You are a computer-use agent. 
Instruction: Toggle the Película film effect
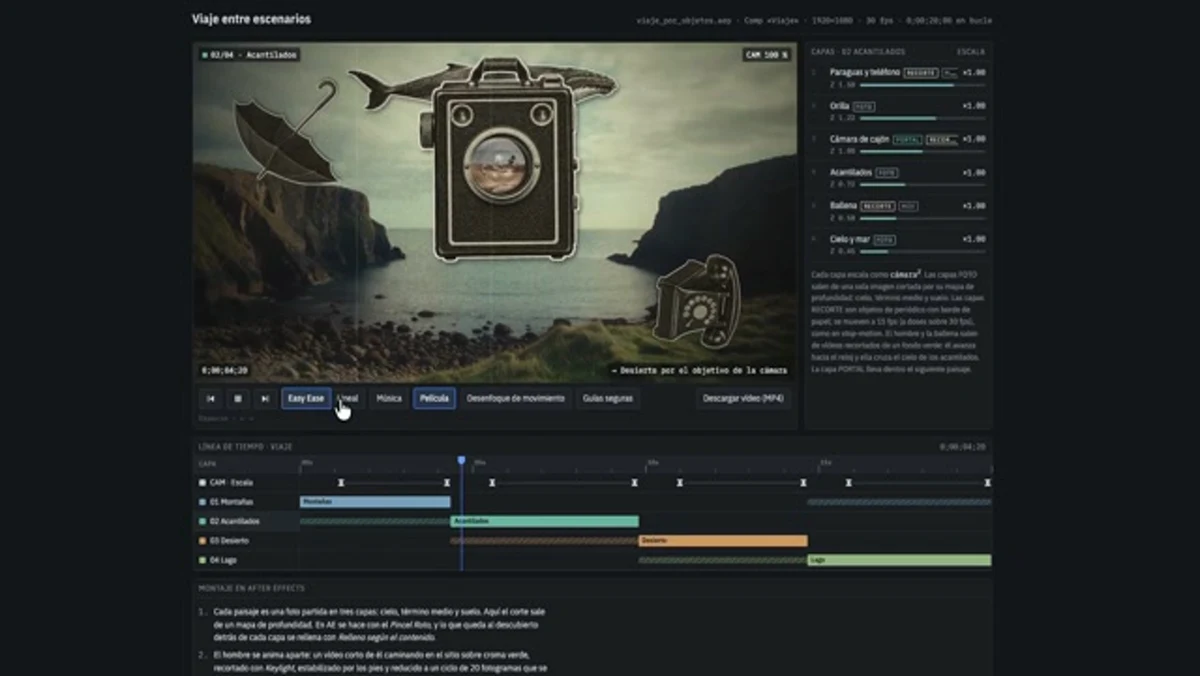(434, 398)
